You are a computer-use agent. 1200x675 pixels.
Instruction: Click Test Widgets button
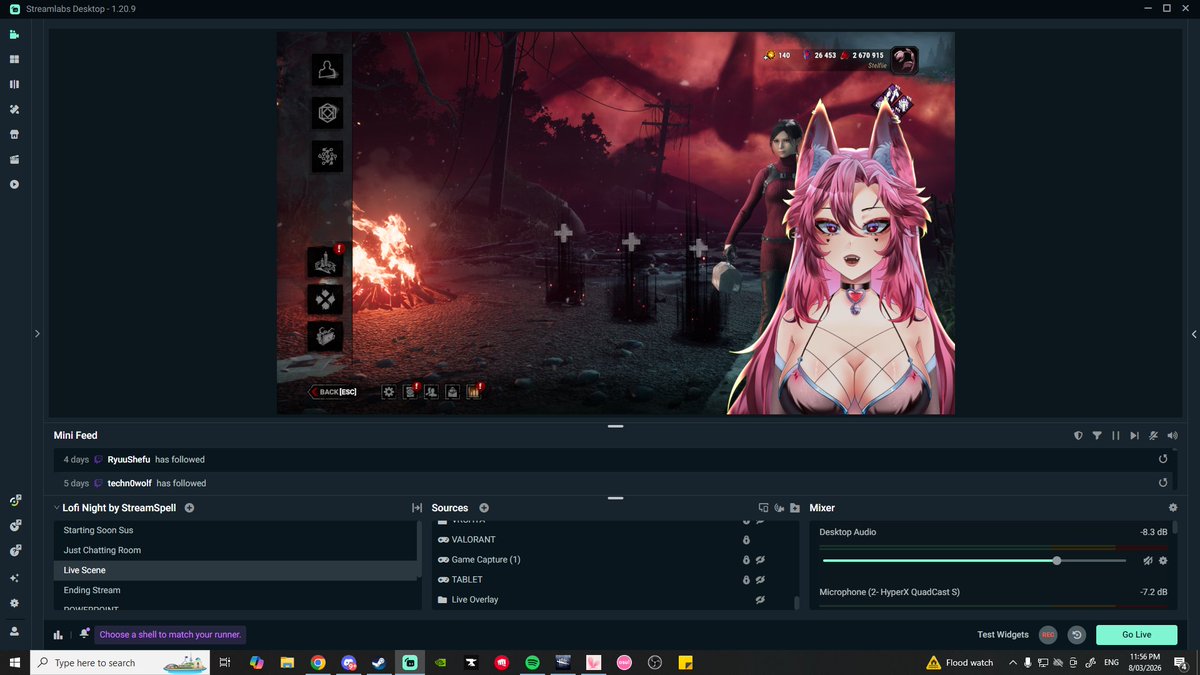pos(1003,635)
